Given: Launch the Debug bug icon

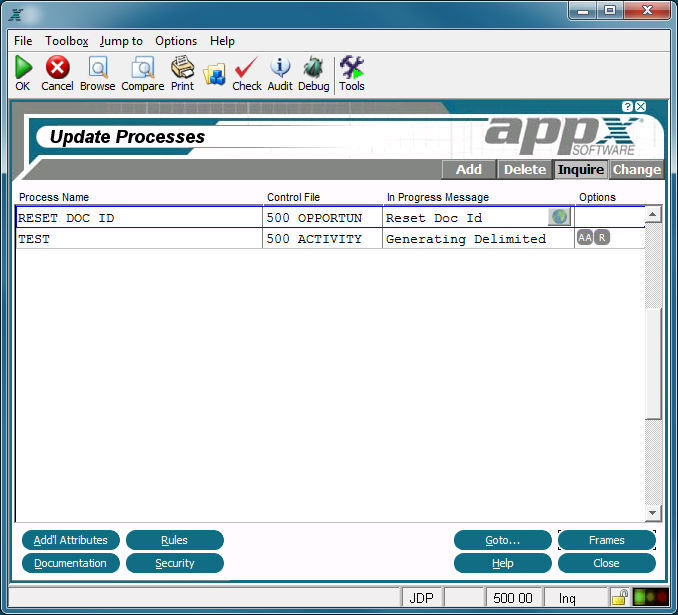Looking at the screenshot, I should coord(313,67).
